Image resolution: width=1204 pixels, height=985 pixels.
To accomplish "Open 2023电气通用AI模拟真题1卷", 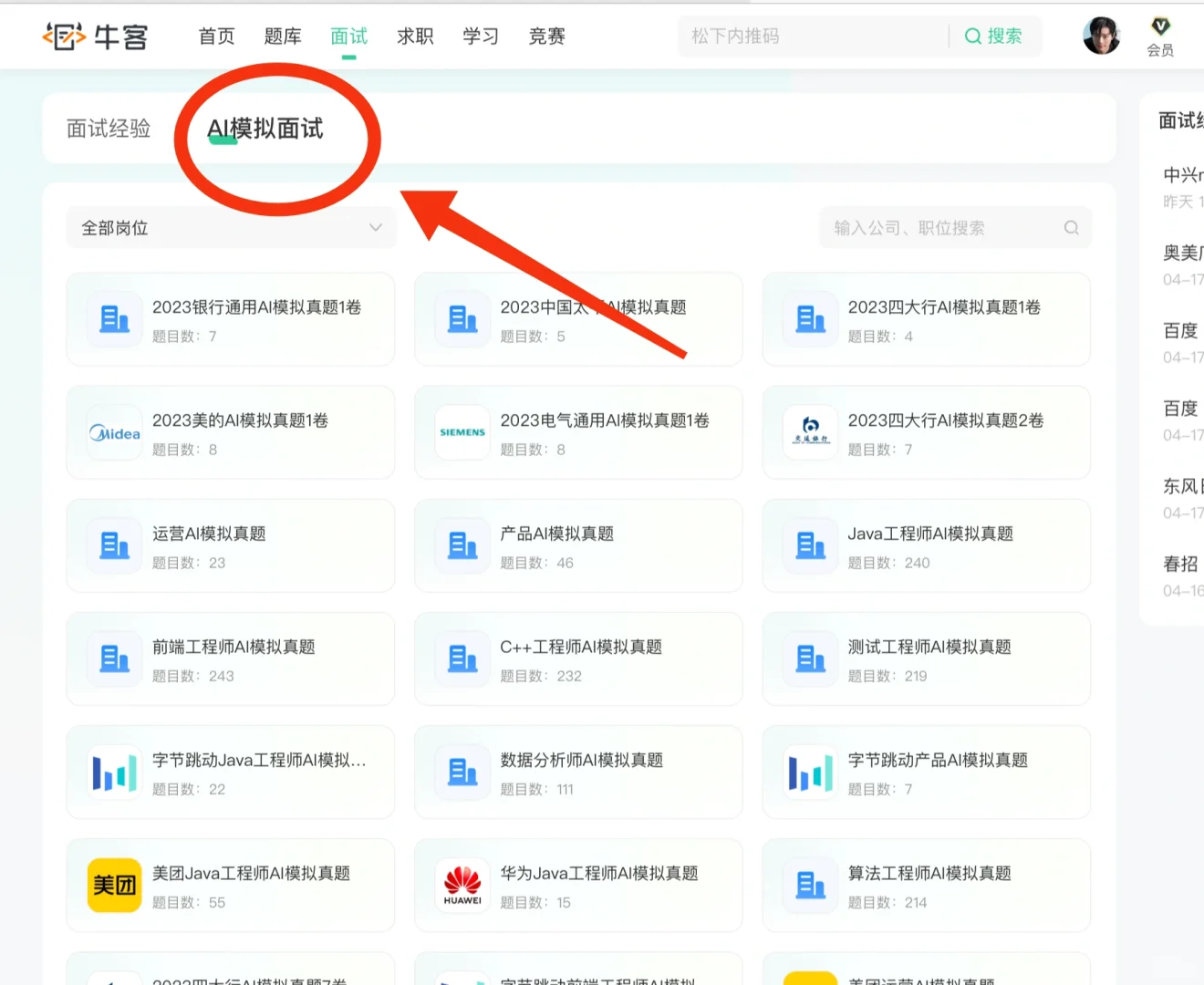I will click(578, 432).
